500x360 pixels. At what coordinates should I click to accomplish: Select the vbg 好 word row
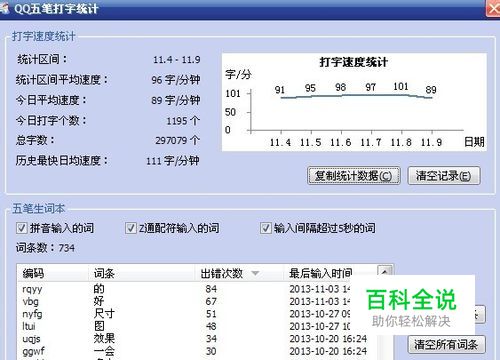tap(197, 301)
